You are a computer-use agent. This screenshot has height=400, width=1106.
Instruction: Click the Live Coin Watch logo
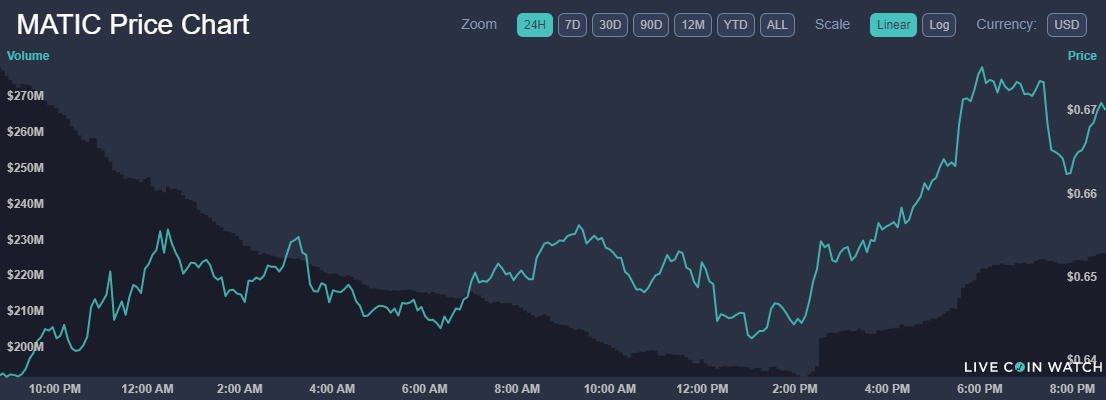(x=1033, y=367)
